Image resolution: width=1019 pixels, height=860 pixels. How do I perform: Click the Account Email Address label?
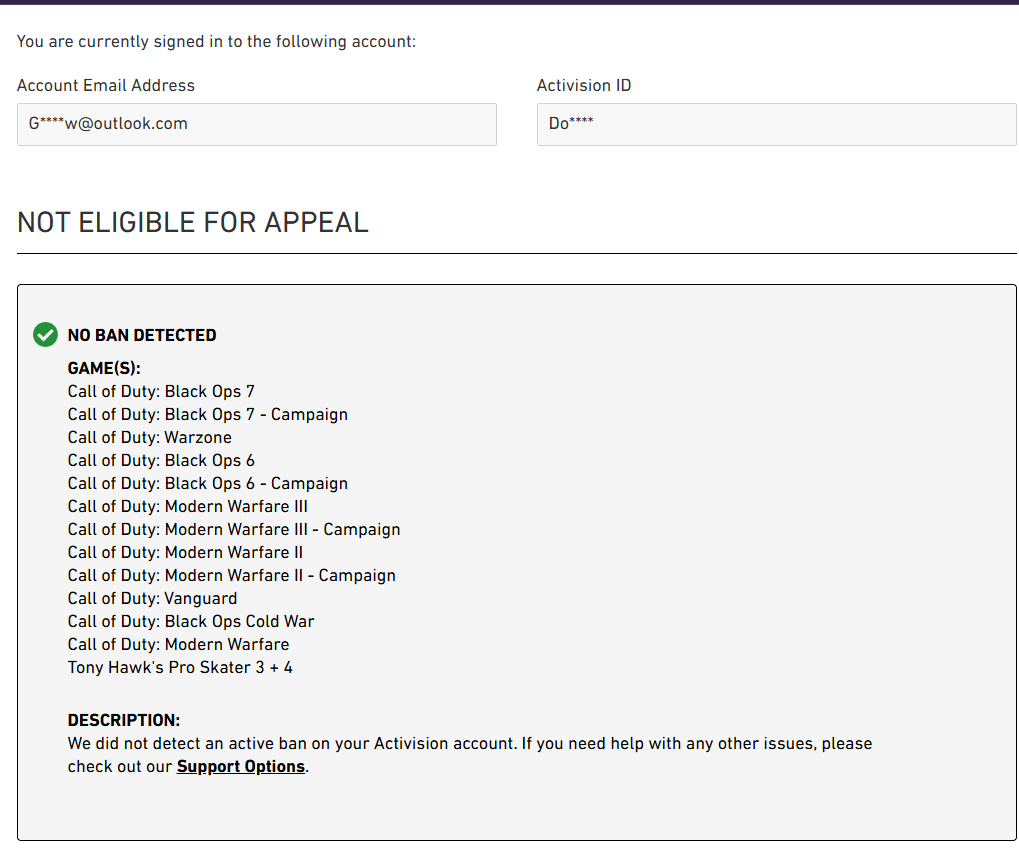(x=106, y=85)
